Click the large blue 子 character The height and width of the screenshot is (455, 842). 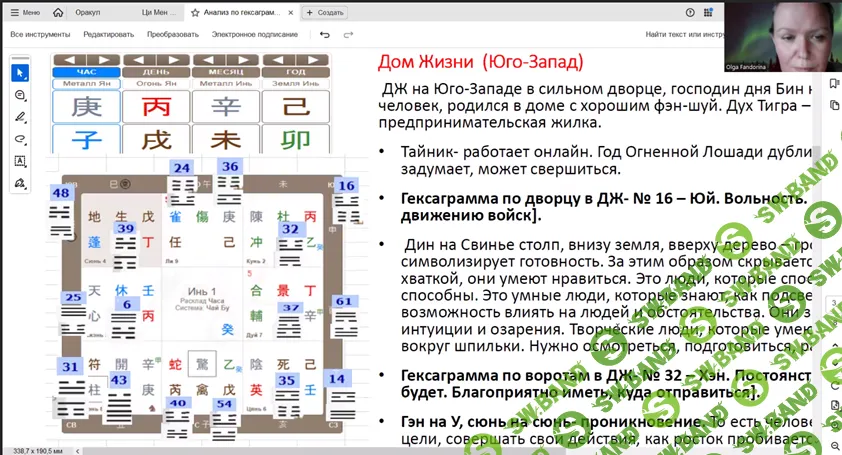click(86, 141)
